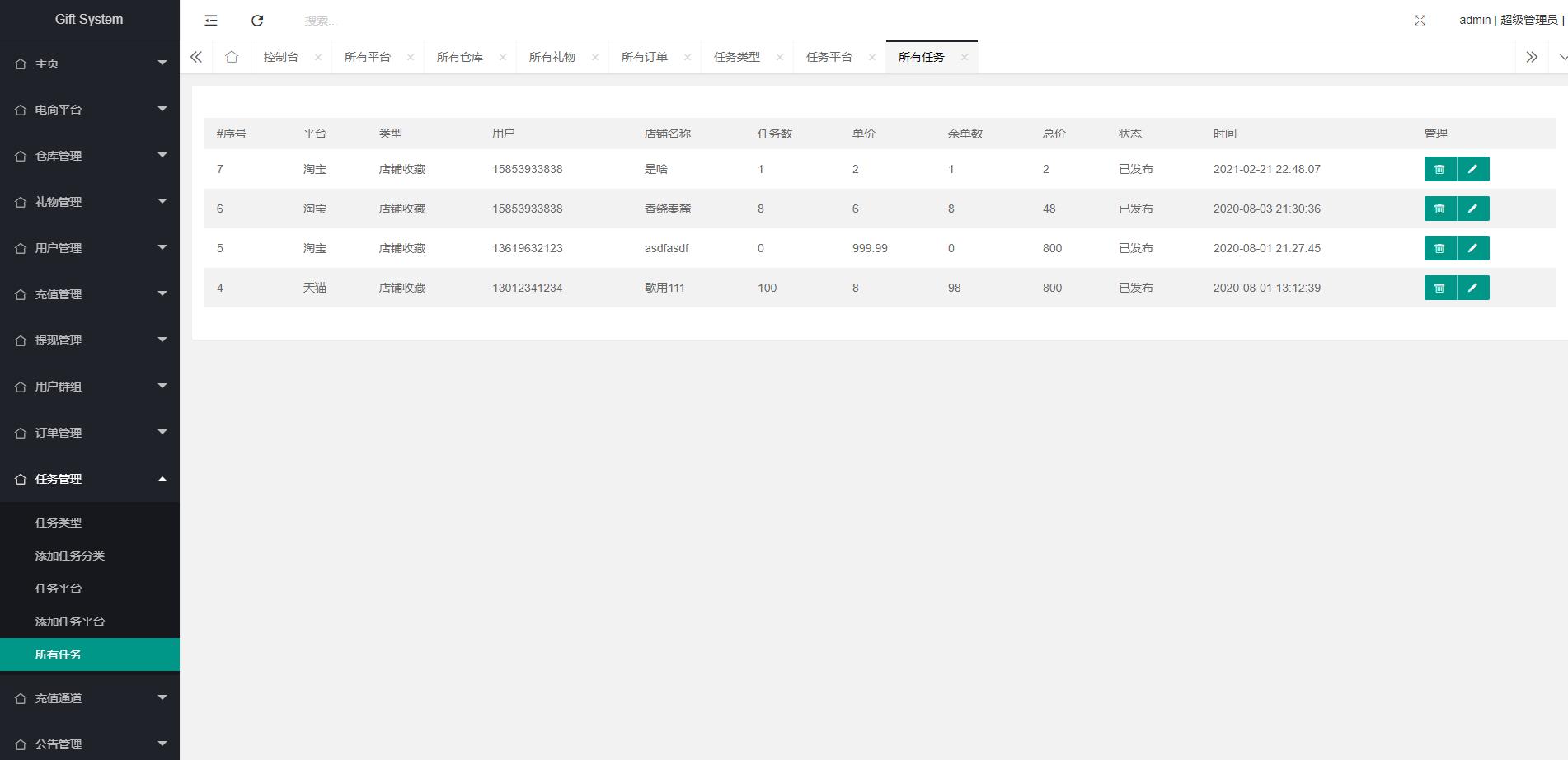Delete the 天猫 task with trash icon
Viewport: 1568px width, 760px height.
1440,288
